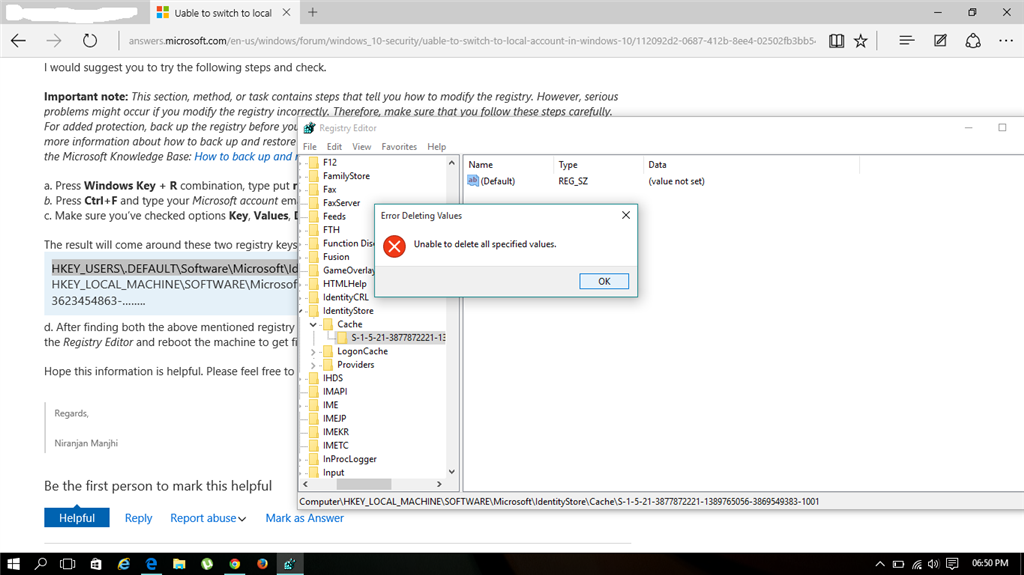The width and height of the screenshot is (1024, 575).
Task: Open the Wi-Fi network icon in tray
Action: 917,563
